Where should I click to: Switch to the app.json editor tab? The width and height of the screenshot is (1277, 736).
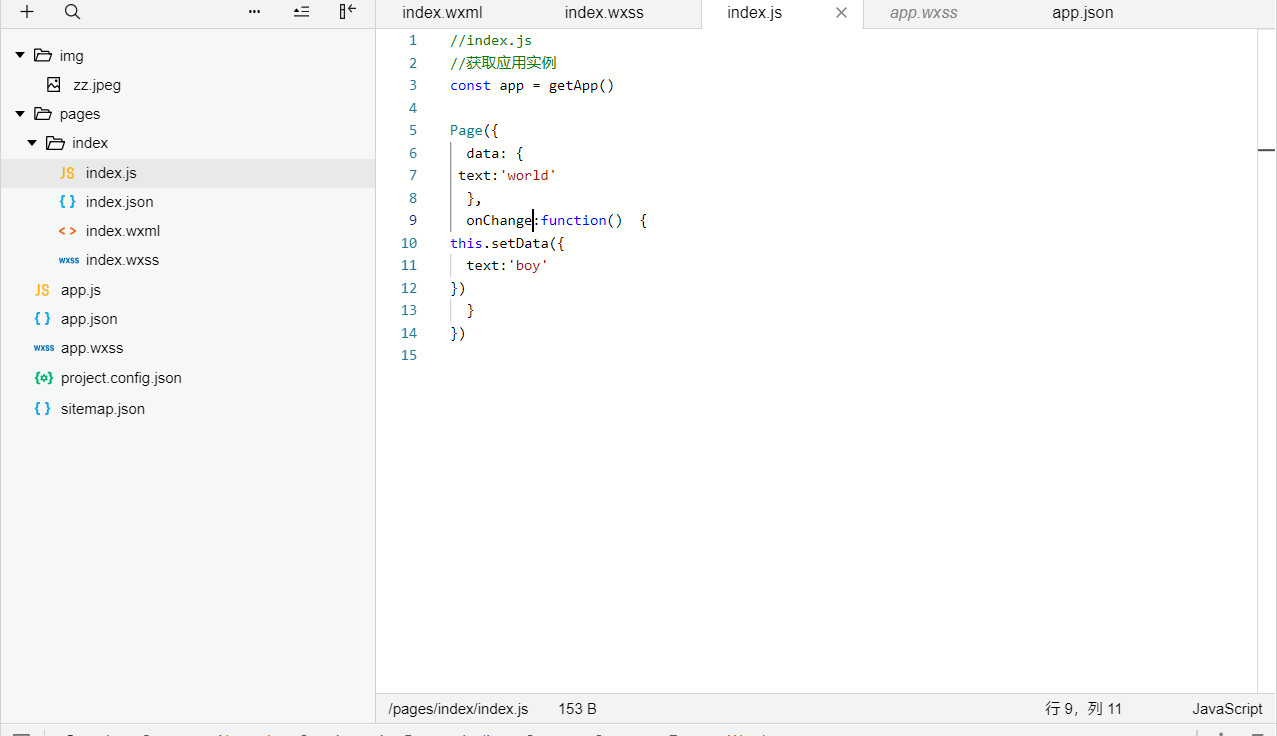(1082, 13)
